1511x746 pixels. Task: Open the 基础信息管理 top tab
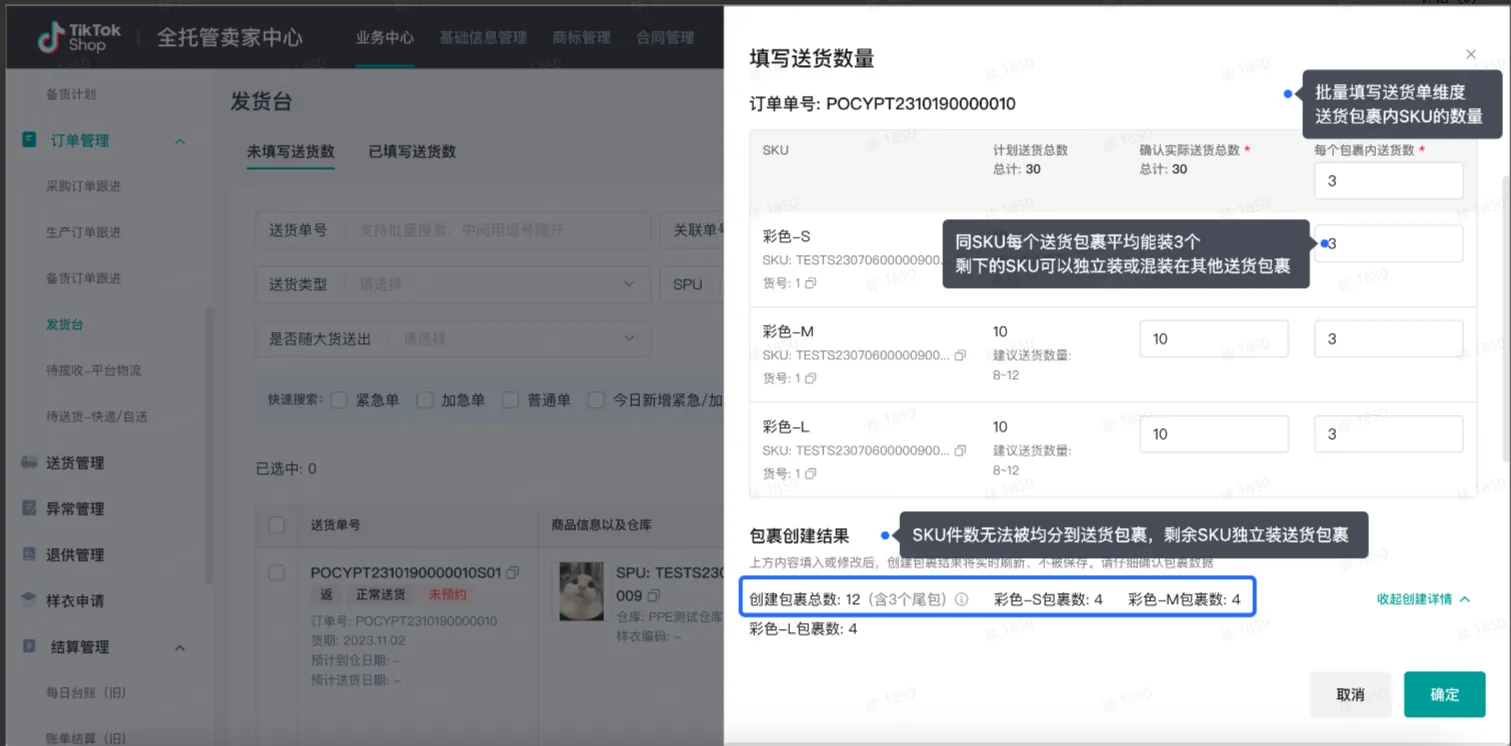tap(483, 38)
